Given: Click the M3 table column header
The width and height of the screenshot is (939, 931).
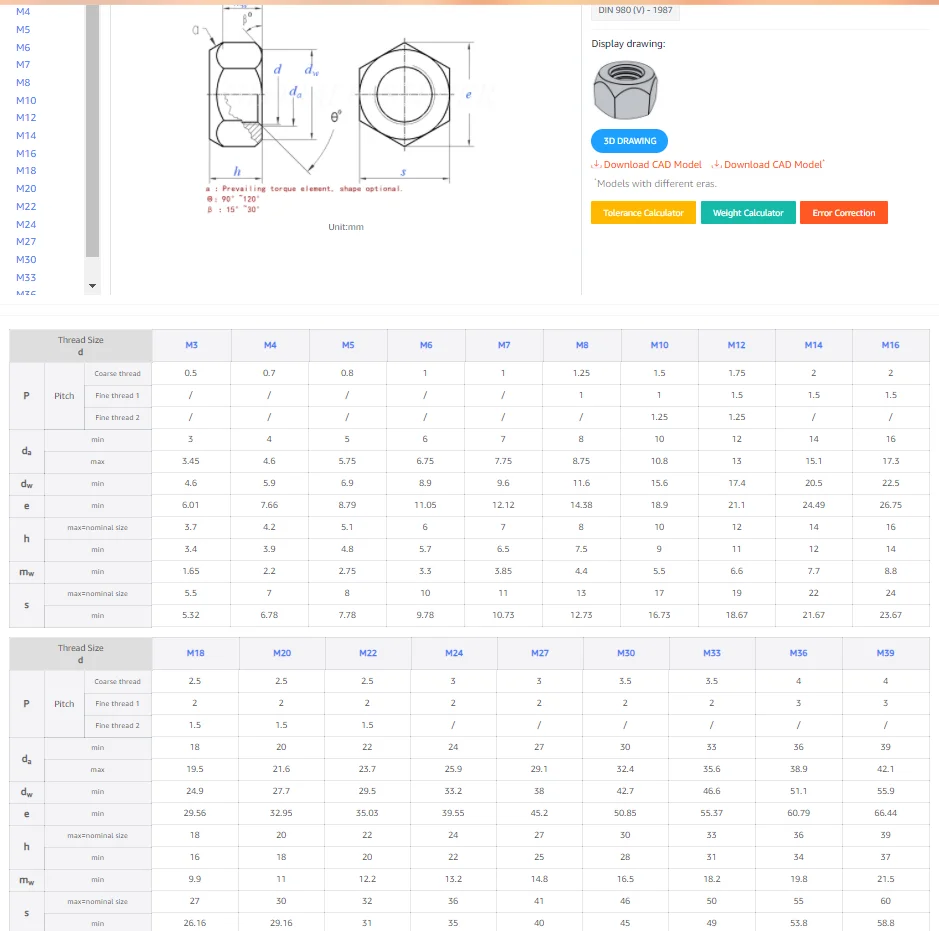Looking at the screenshot, I should (x=191, y=345).
